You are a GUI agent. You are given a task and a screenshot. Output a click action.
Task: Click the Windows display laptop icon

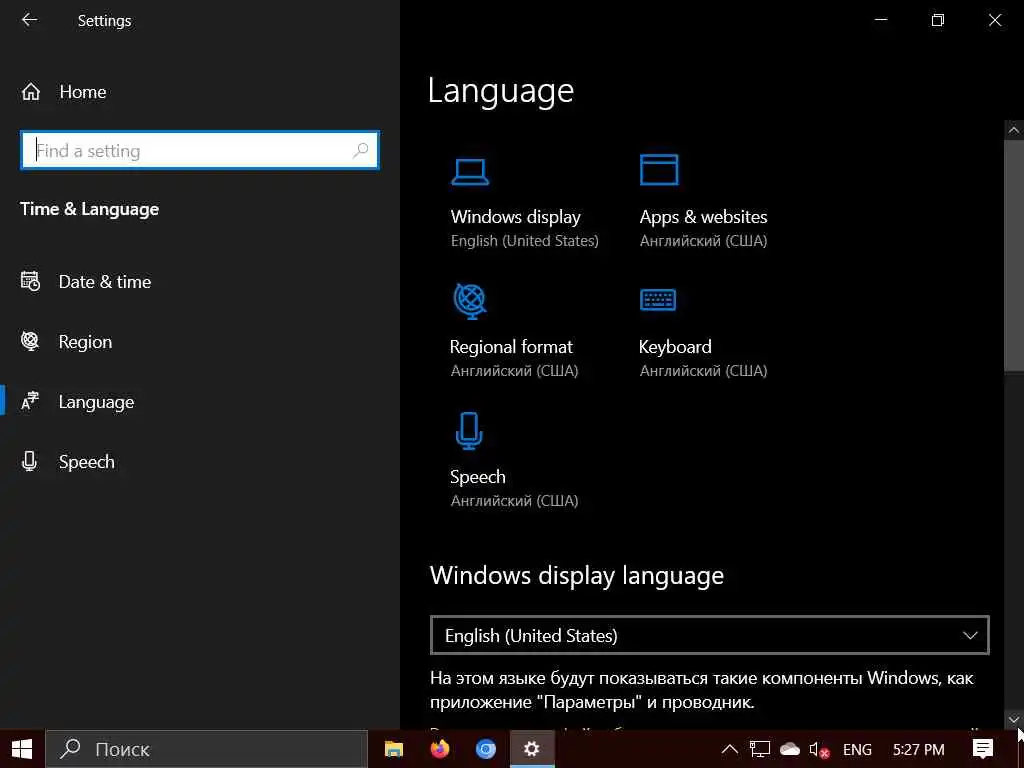tap(470, 172)
